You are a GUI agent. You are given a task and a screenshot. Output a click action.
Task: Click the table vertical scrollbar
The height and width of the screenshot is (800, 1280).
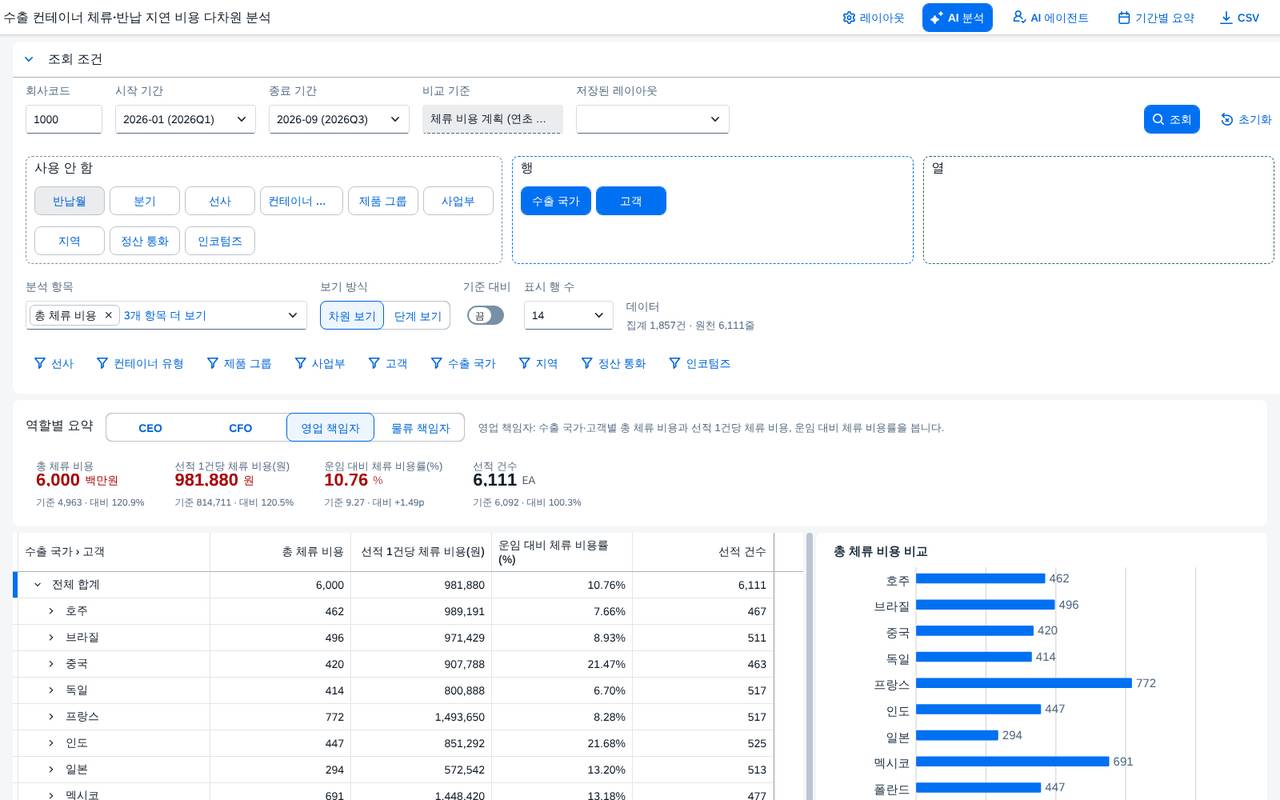809,666
